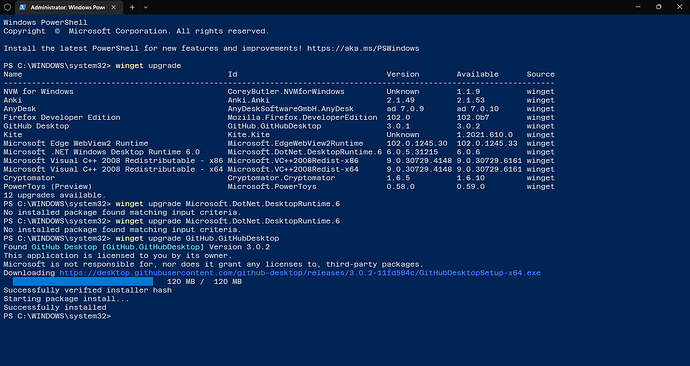Click 'Mozilla.Firefox.DeveloperEdition' package id
This screenshot has width=690, height=366.
tap(302, 117)
